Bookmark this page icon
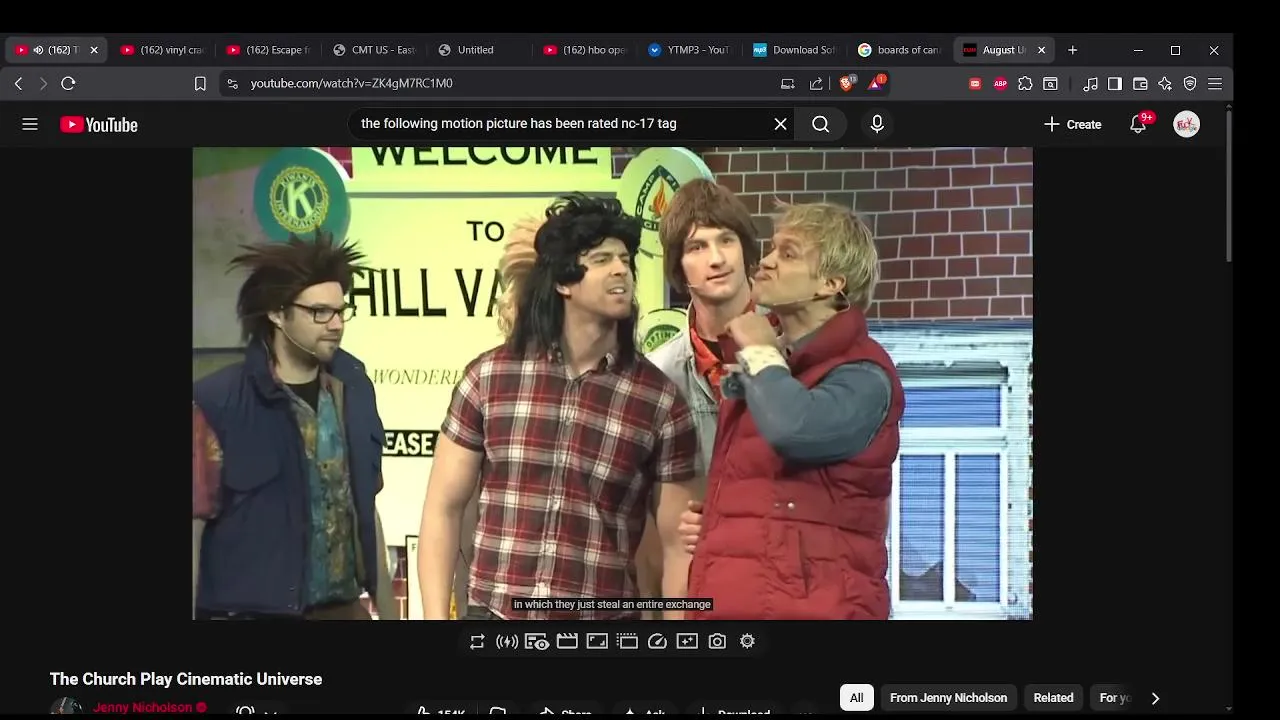 200,84
